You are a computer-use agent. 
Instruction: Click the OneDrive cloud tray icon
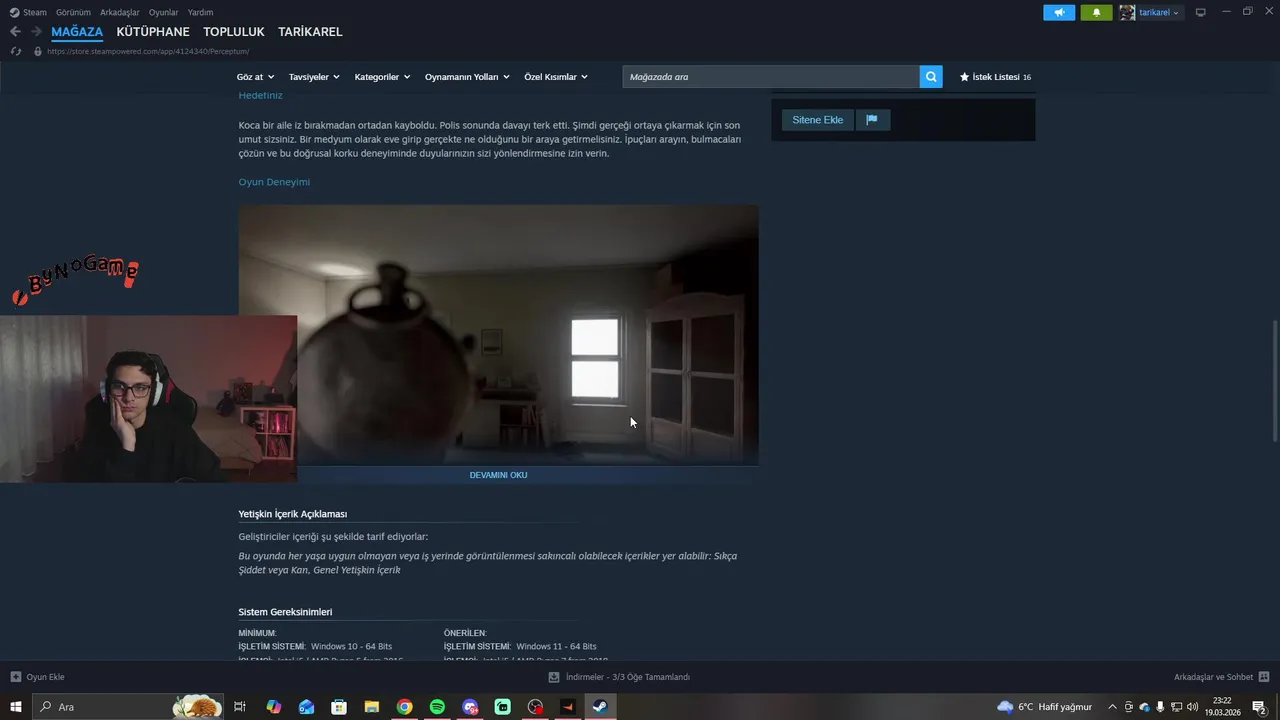(x=1145, y=707)
